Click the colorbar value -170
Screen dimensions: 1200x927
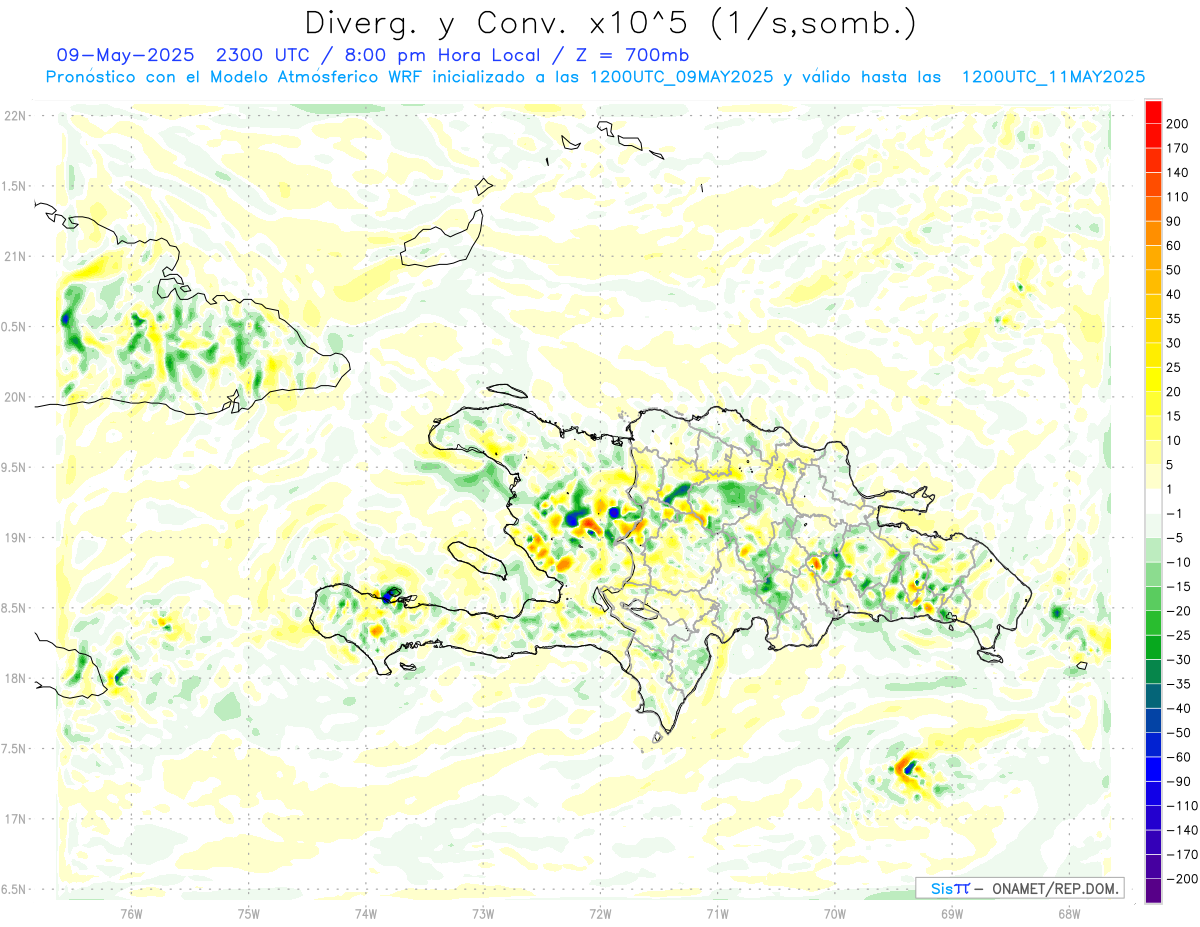1182,854
